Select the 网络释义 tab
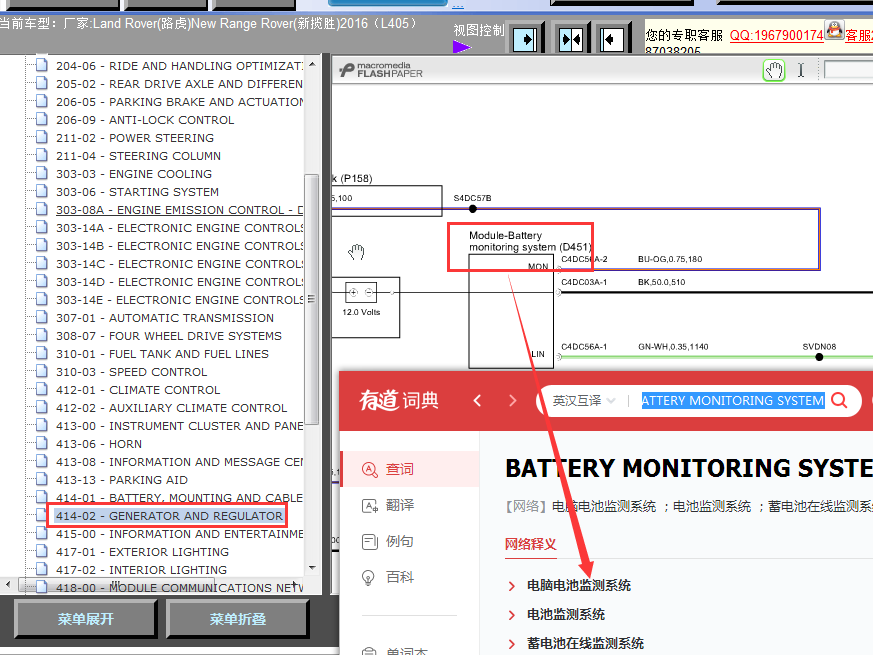The height and width of the screenshot is (655, 873). coord(531,544)
